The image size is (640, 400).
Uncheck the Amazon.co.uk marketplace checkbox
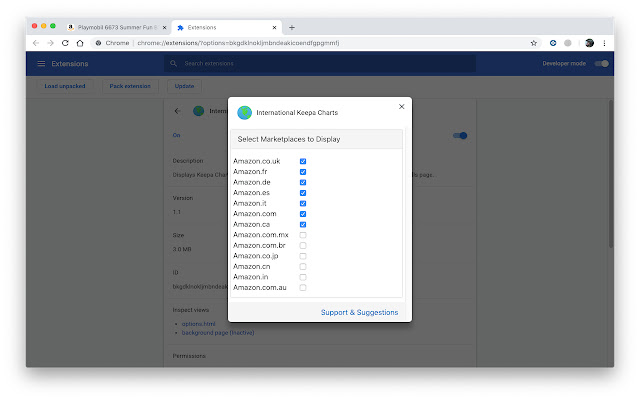(x=303, y=161)
